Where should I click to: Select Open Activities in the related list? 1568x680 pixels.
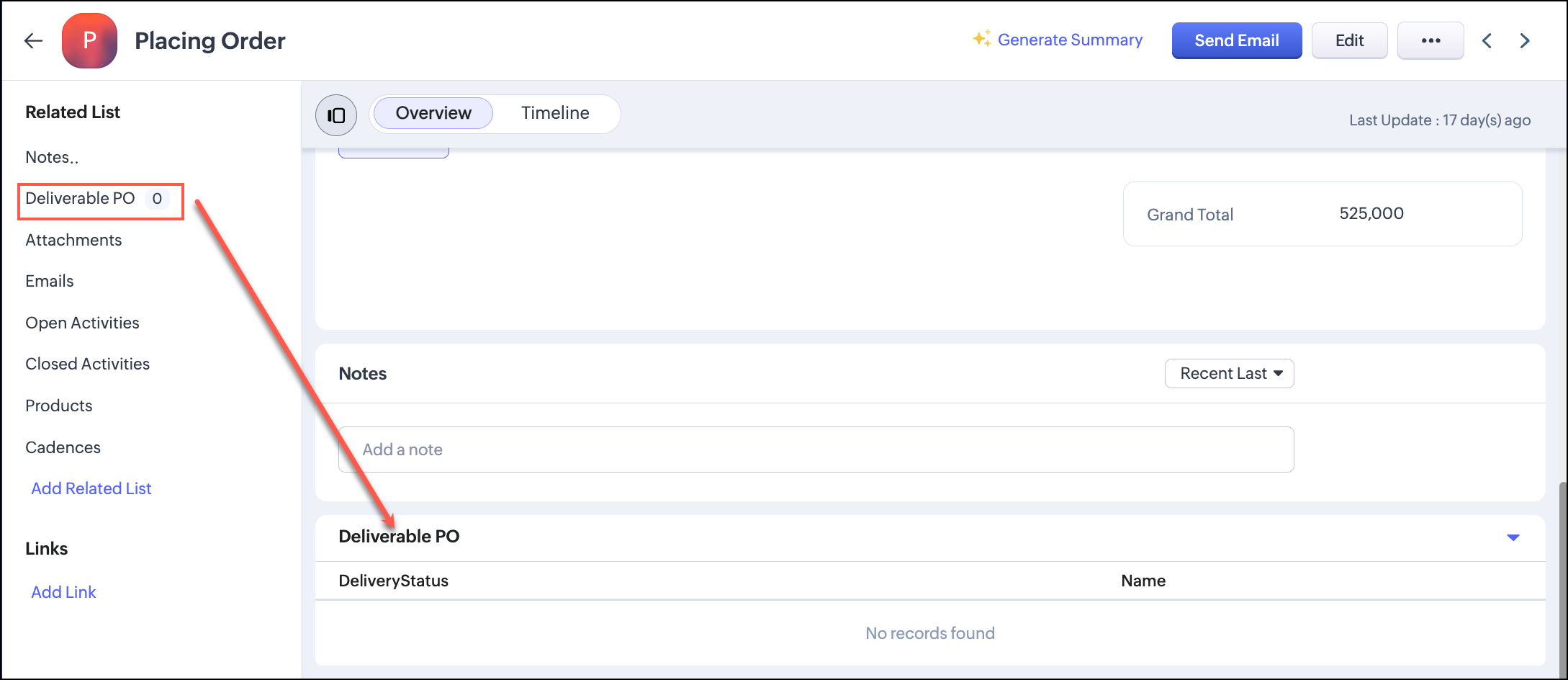[82, 323]
